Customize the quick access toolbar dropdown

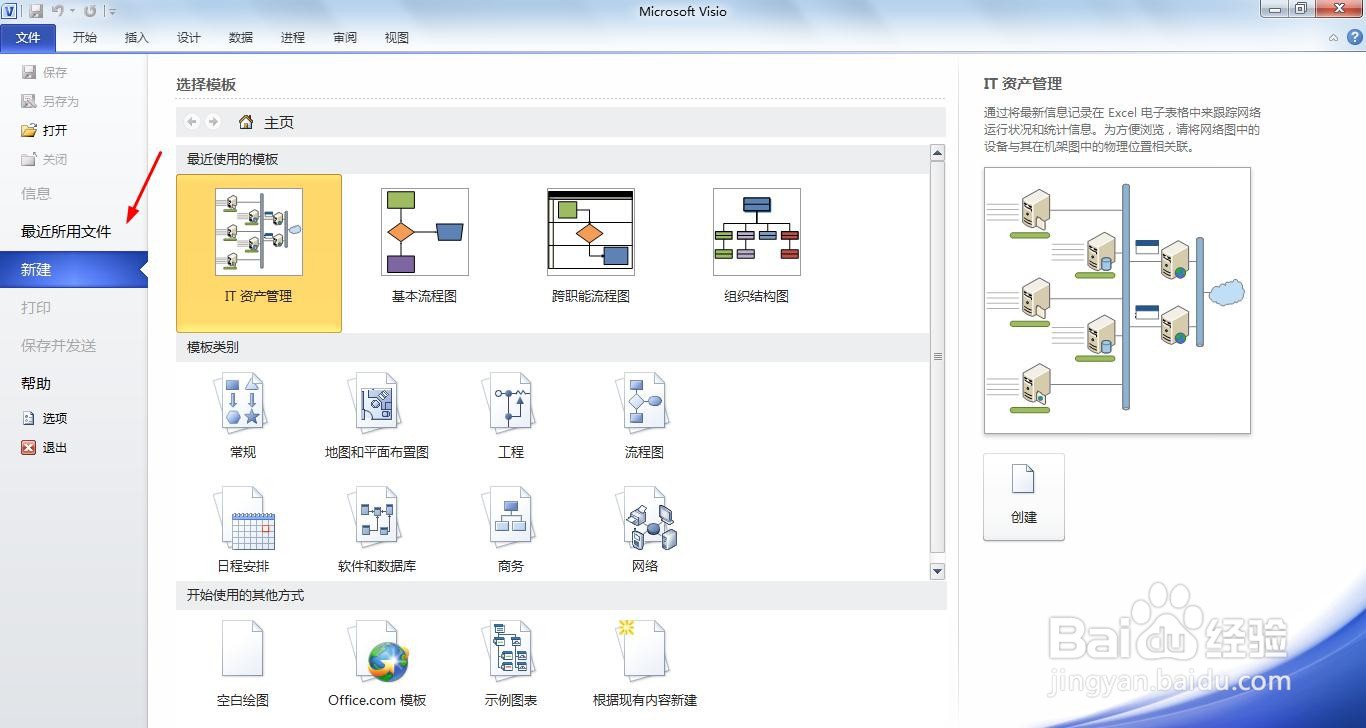tap(112, 12)
